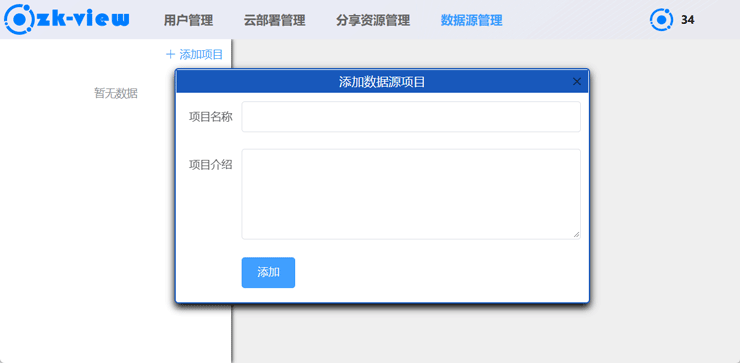Image resolution: width=740 pixels, height=363 pixels.
Task: Click the 添加项目 link
Action: pyautogui.click(x=194, y=55)
